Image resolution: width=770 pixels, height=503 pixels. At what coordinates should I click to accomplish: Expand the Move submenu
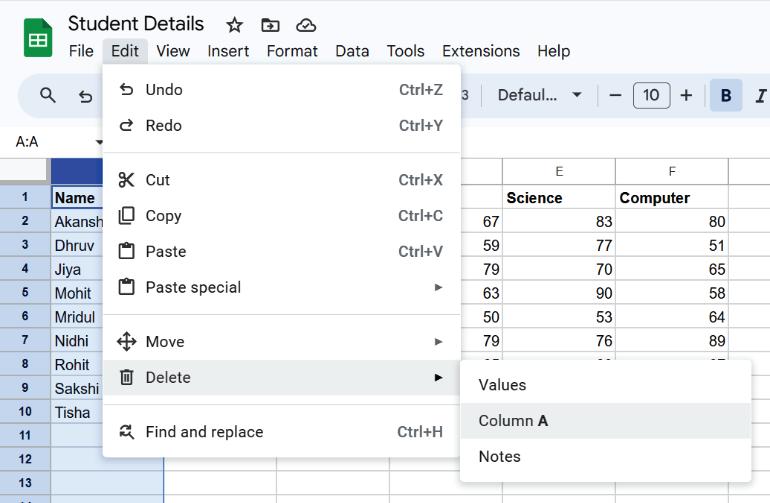point(280,341)
